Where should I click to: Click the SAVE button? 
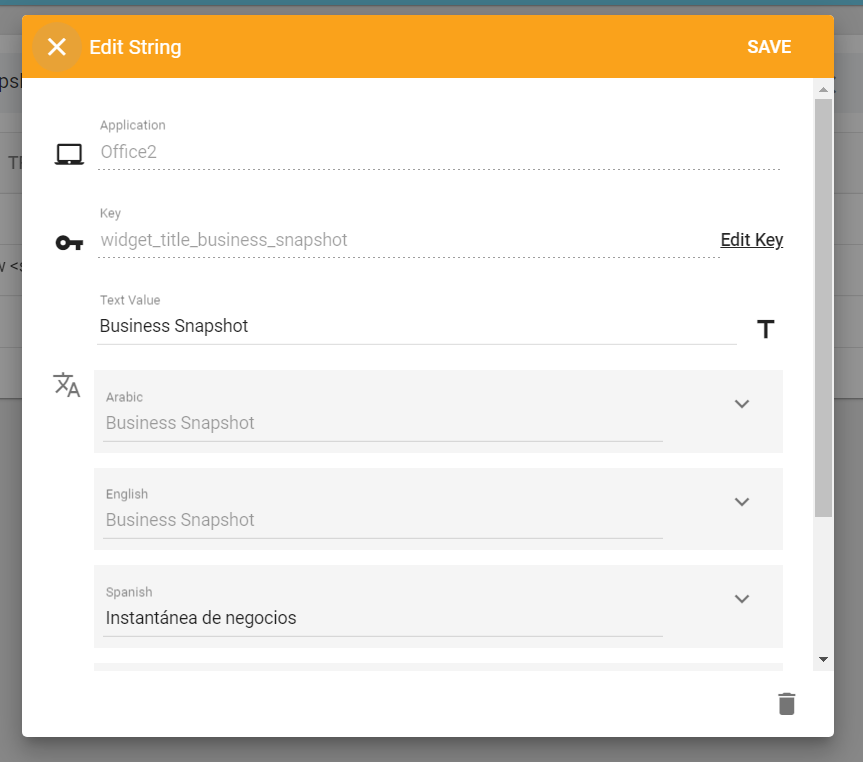pos(768,47)
